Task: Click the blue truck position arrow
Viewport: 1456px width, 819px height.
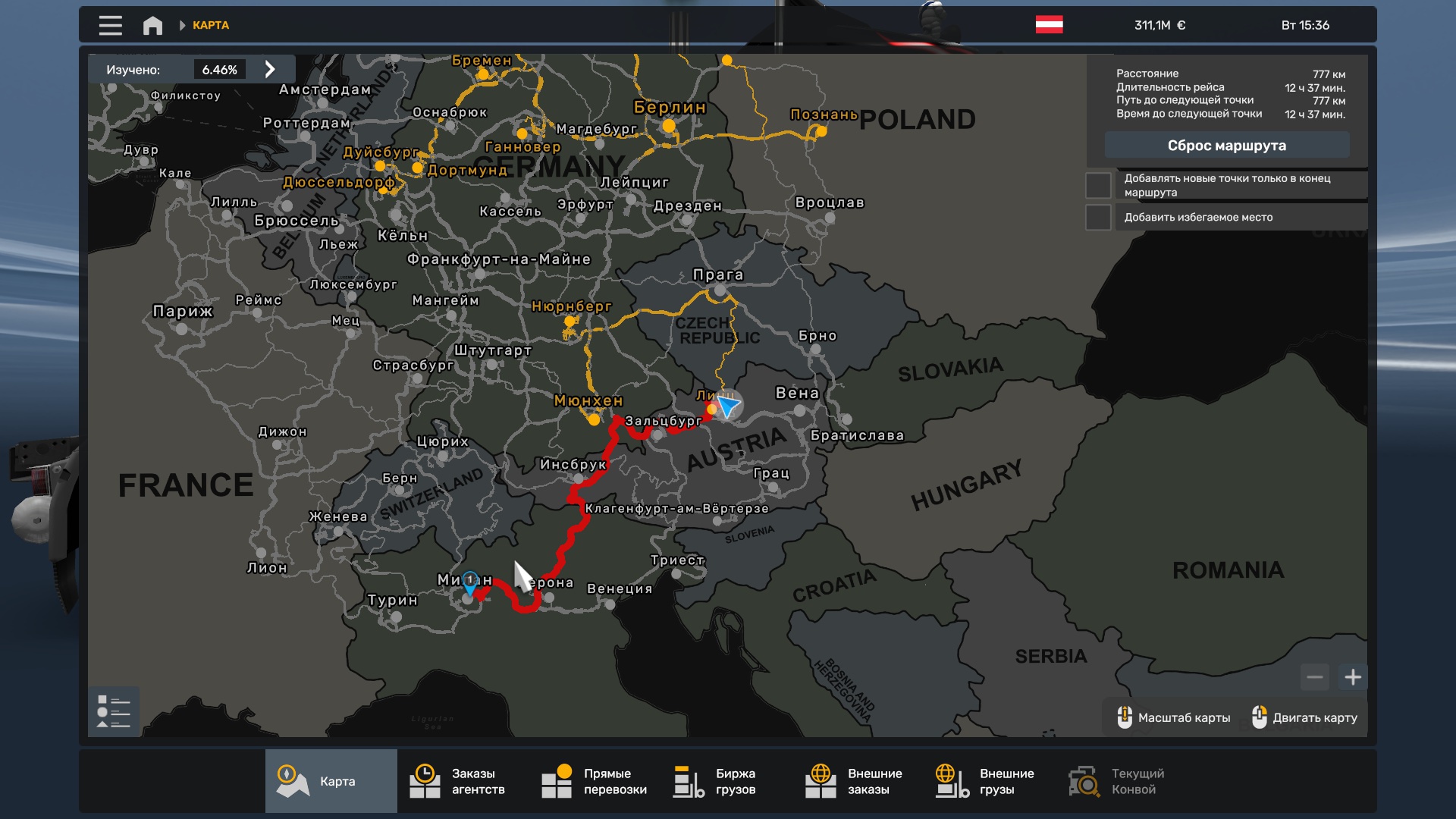Action: click(x=728, y=406)
